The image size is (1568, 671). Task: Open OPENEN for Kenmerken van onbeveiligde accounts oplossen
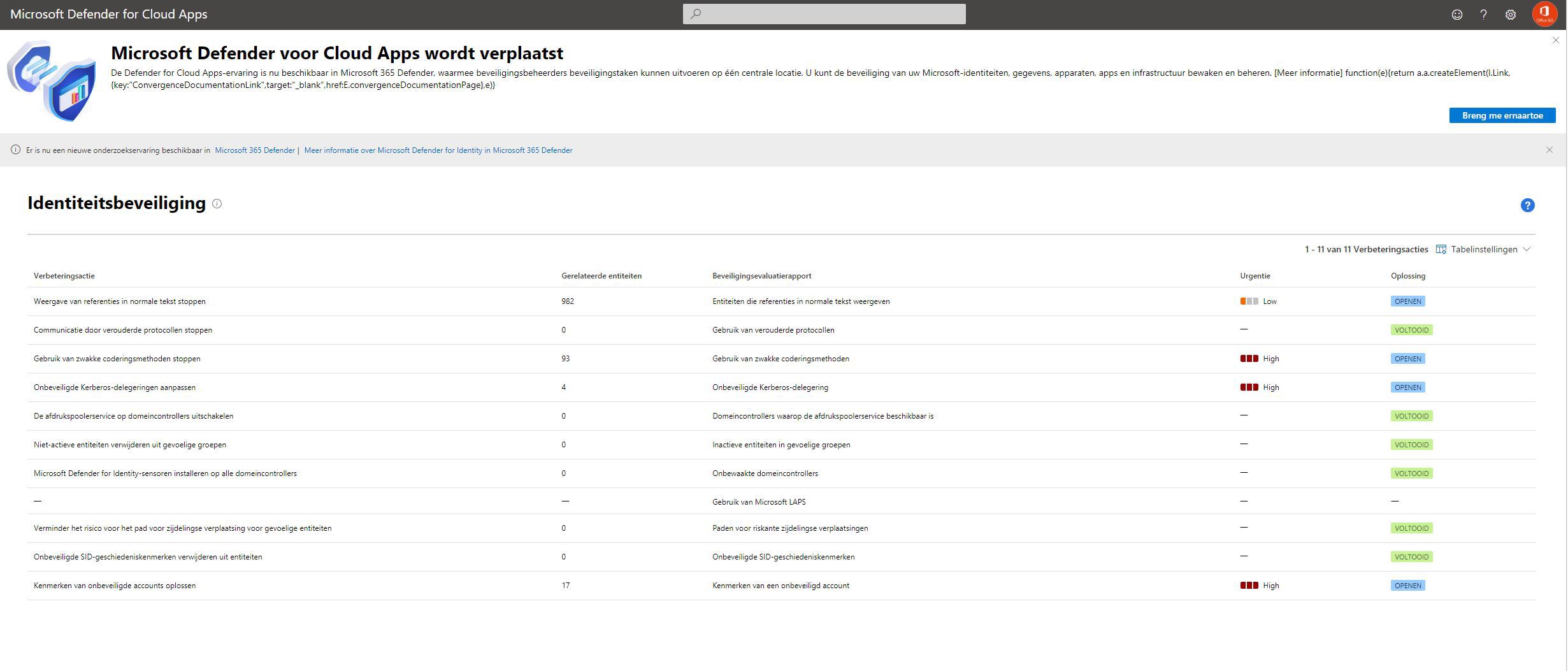[x=1408, y=585]
